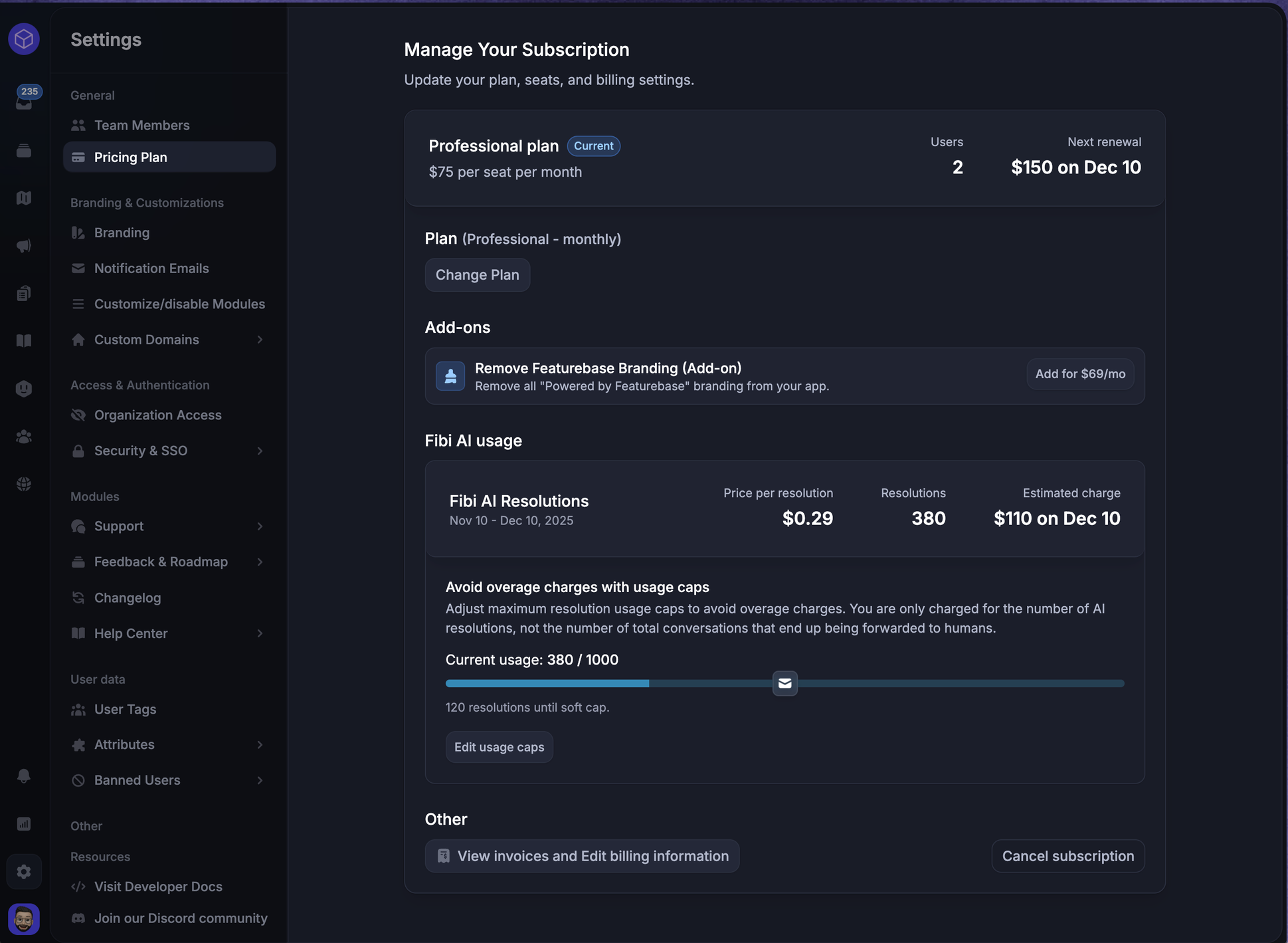
Task: Click the Featurebase cube logo
Action: [24, 39]
